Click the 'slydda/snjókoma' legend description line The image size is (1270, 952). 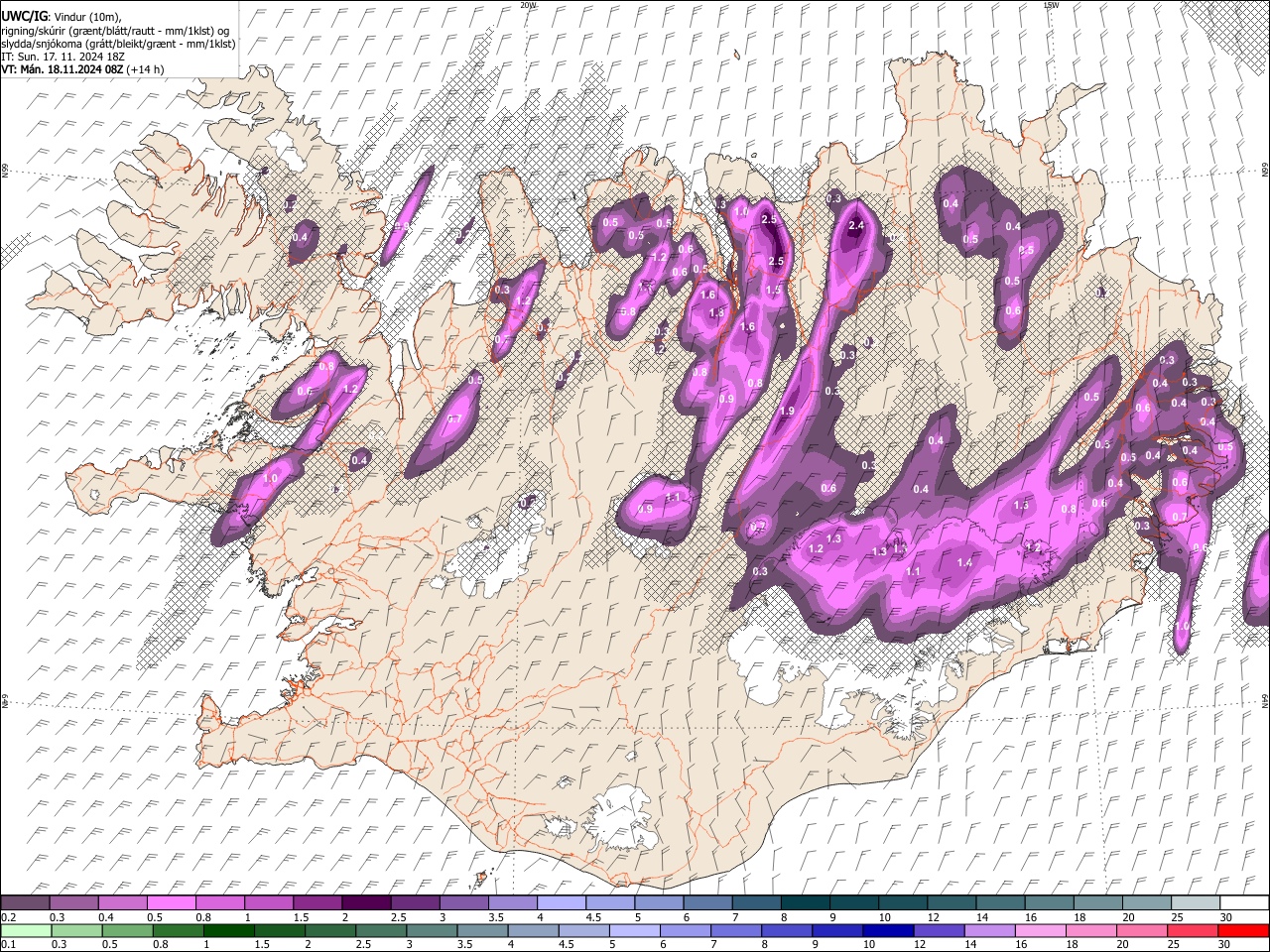click(x=118, y=44)
